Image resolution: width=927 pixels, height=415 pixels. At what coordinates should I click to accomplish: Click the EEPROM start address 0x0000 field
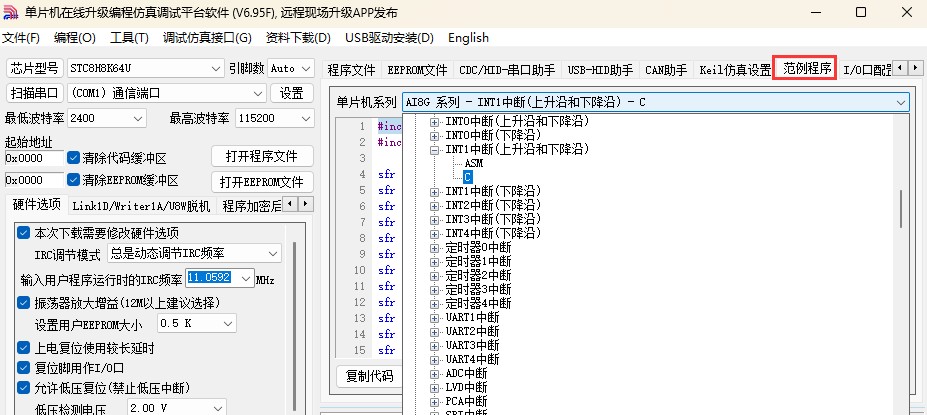(x=34, y=180)
